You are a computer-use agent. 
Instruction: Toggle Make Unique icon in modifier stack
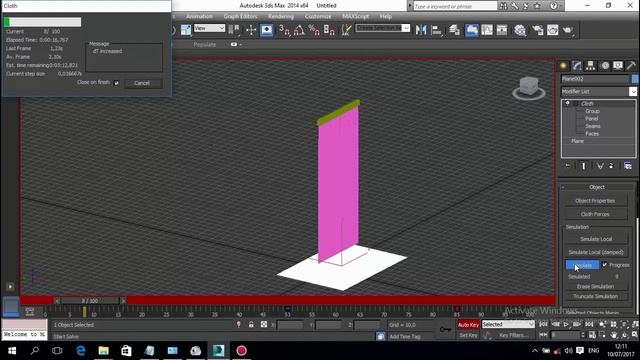(x=600, y=166)
